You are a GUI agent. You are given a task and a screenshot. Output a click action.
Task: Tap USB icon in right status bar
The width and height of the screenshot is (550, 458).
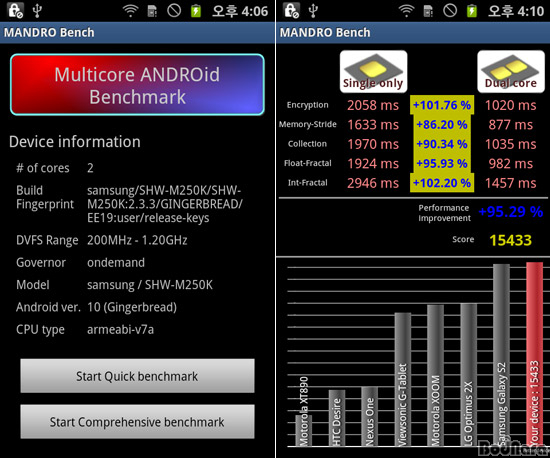[x=313, y=11]
